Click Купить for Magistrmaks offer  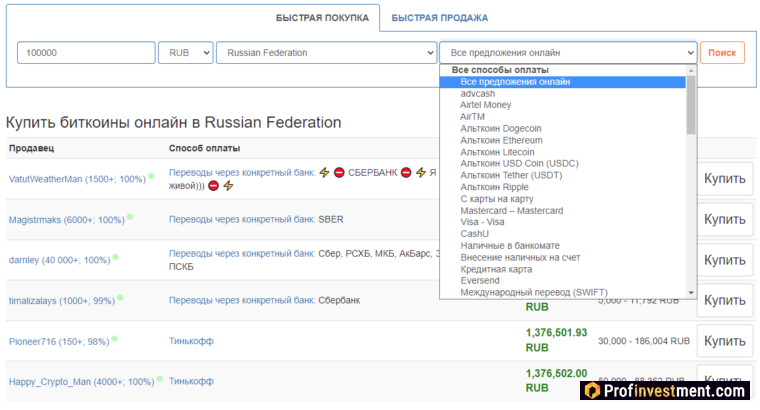(725, 220)
